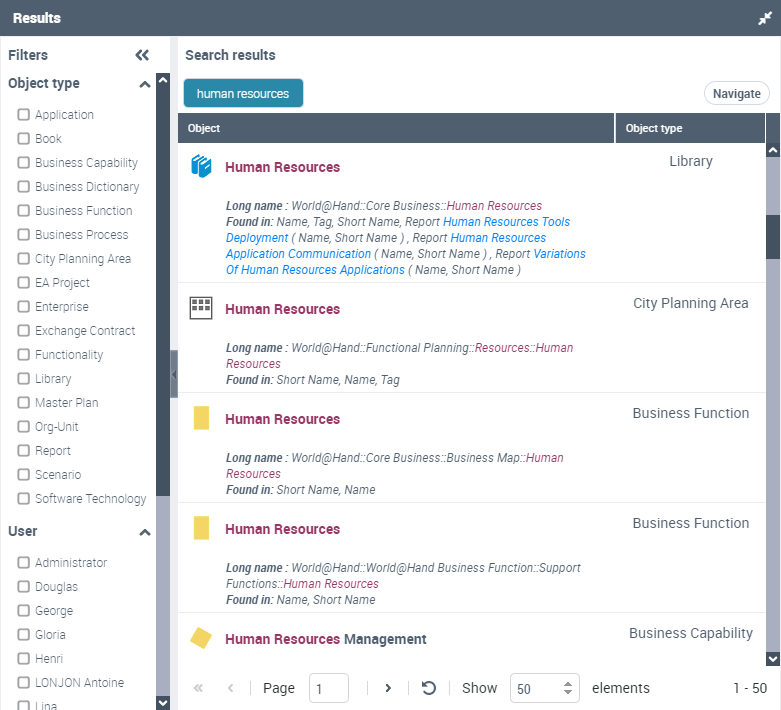
Task: Click the restore panel icon in Results header
Action: point(765,18)
